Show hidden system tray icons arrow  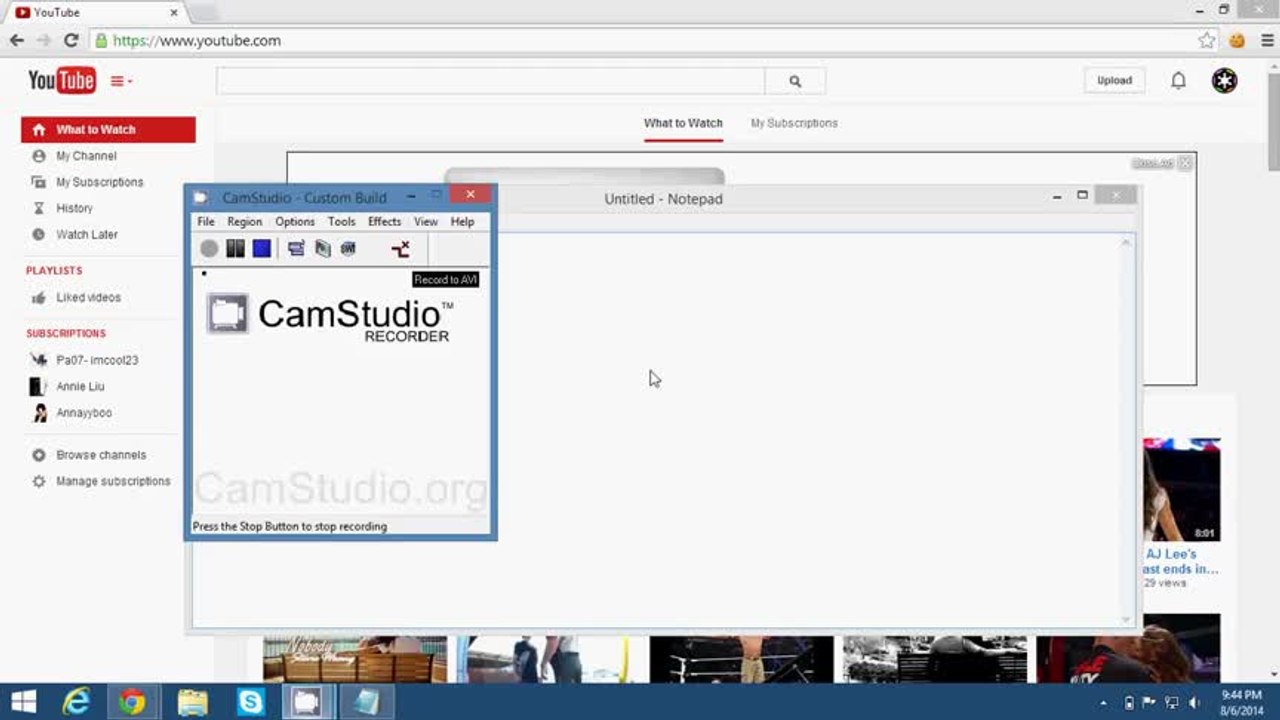(1104, 702)
